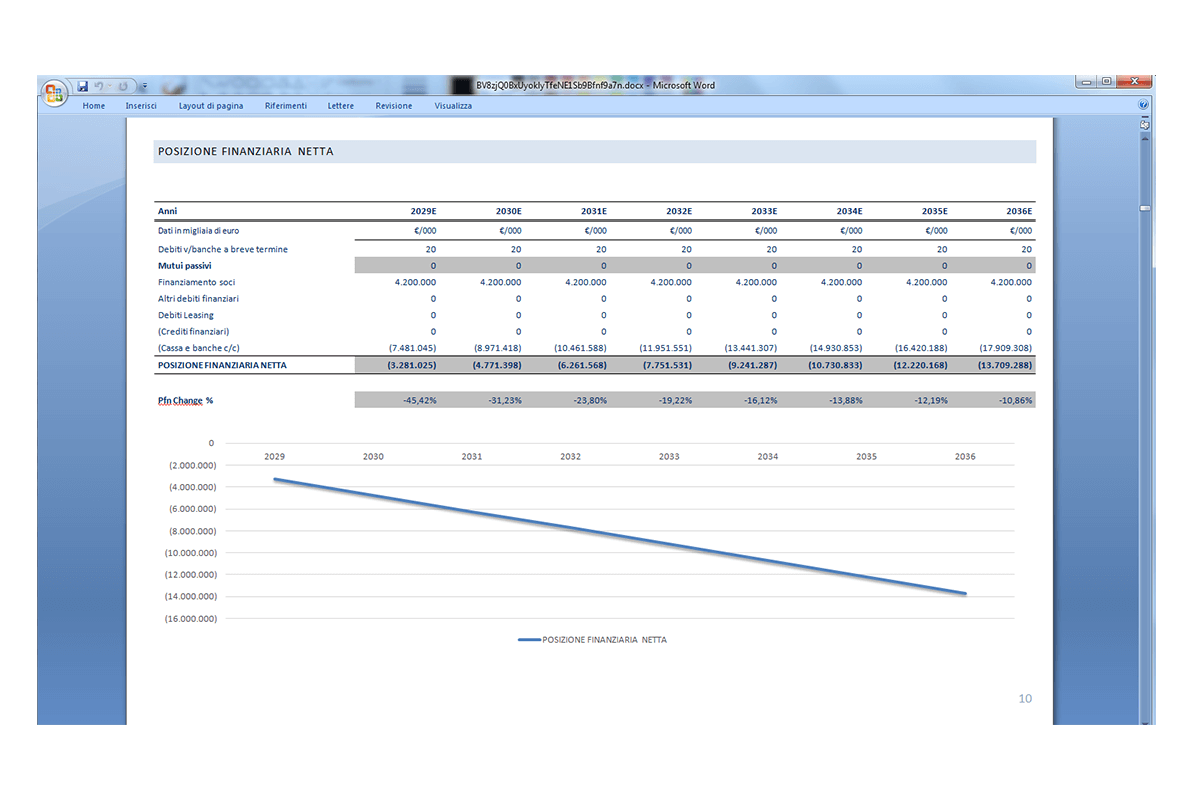Screen dimensions: 1193x800
Task: Click the value (13.709.288) total cell
Action: tap(1005, 365)
